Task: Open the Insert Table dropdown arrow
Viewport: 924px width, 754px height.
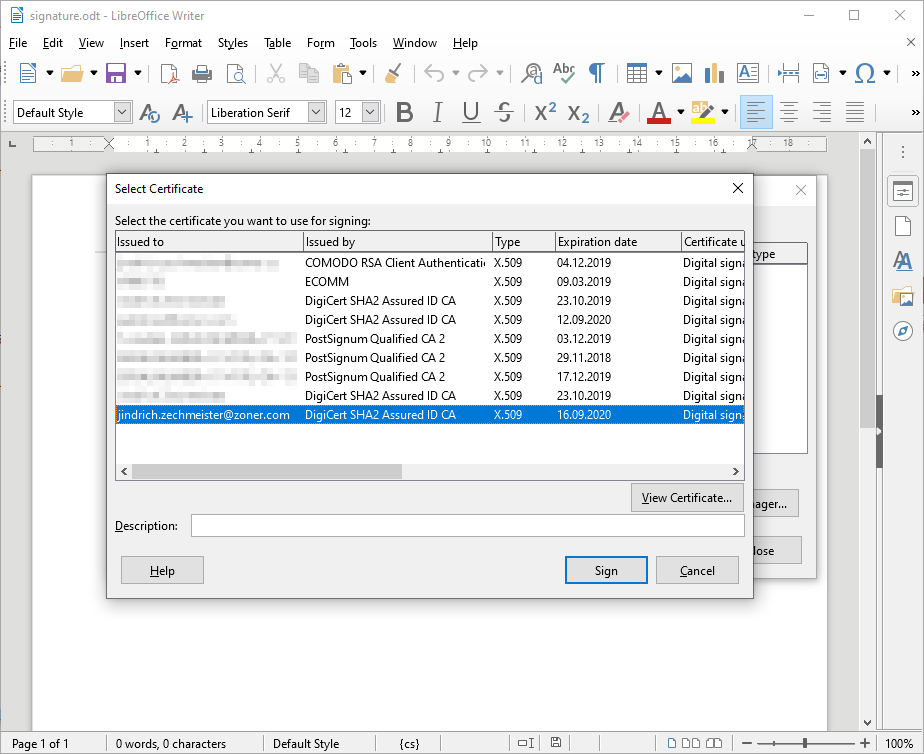Action: [659, 74]
